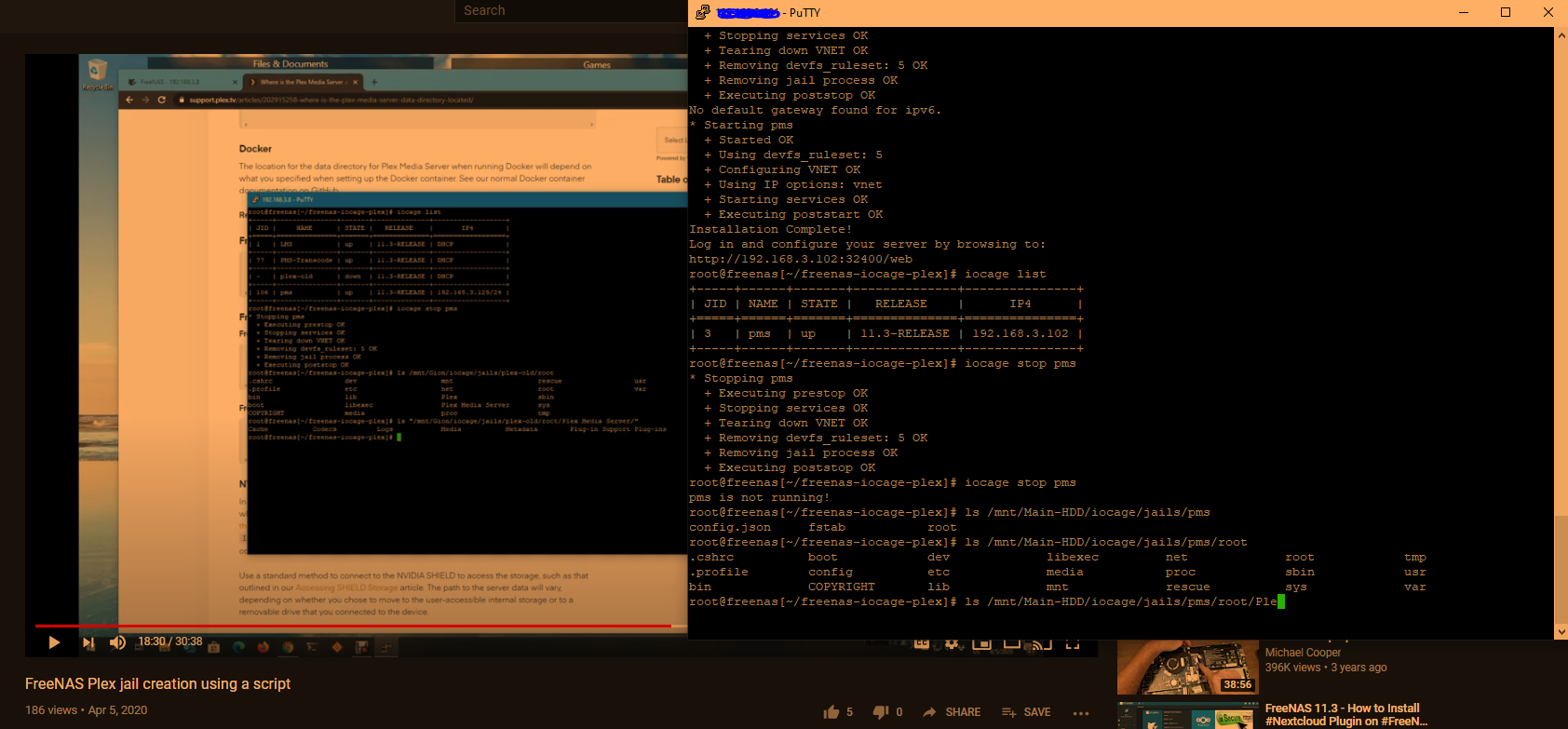Screen dimensions: 1568x729
Task: Skip to the next video
Action: 88,642
